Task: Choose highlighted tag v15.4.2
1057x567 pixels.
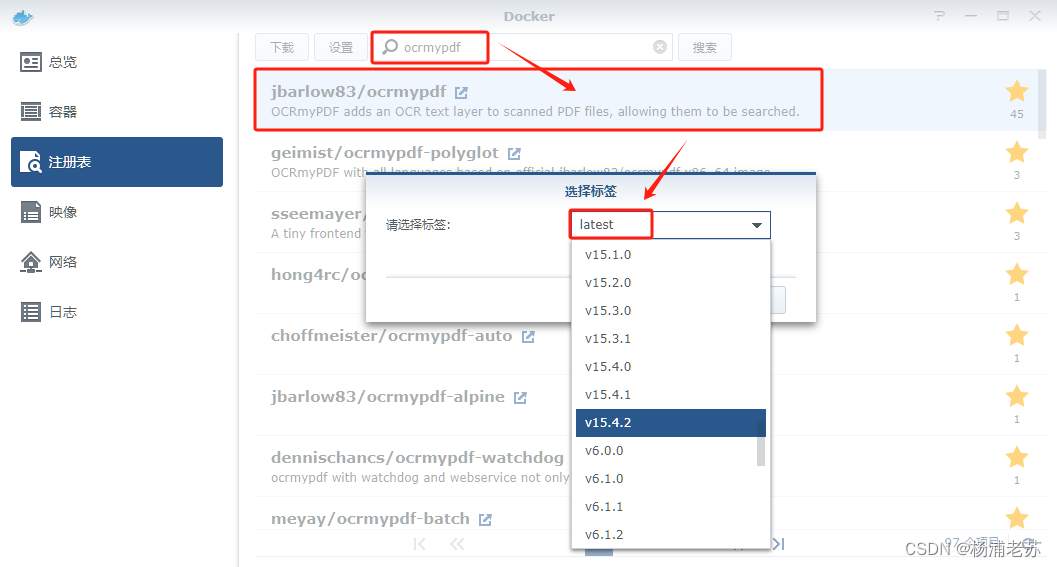Action: click(x=671, y=423)
